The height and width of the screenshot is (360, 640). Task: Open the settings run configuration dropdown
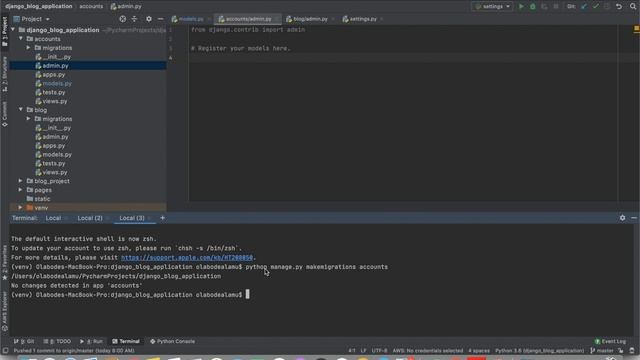point(493,7)
